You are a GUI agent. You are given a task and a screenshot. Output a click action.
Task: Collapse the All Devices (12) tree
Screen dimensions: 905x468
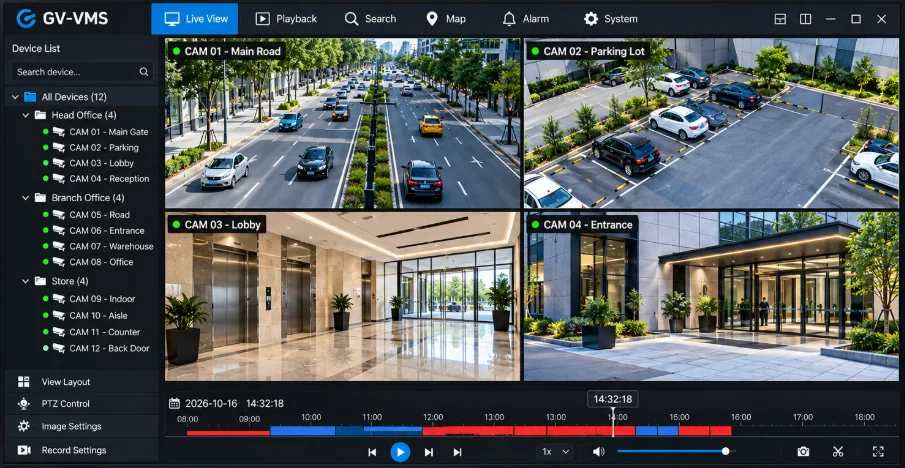point(15,97)
